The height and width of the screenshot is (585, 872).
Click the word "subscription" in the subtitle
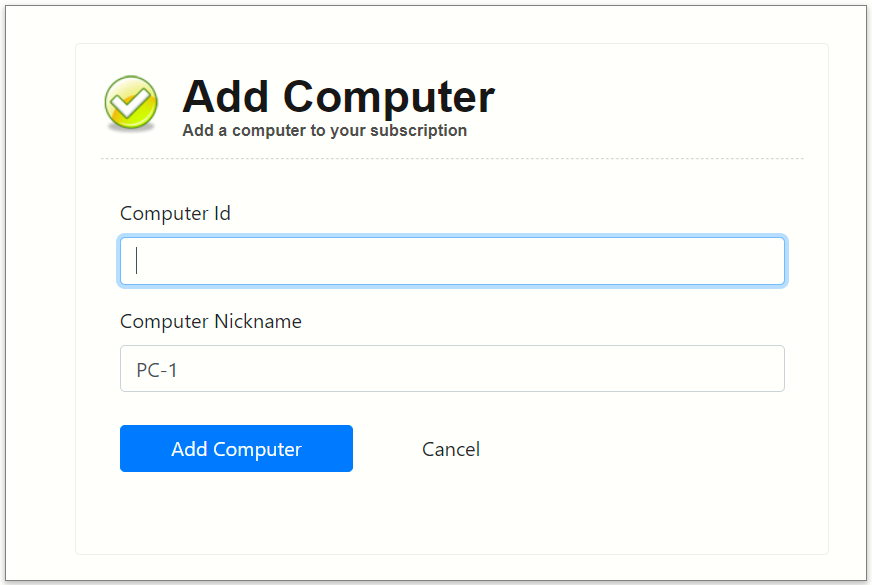[418, 130]
